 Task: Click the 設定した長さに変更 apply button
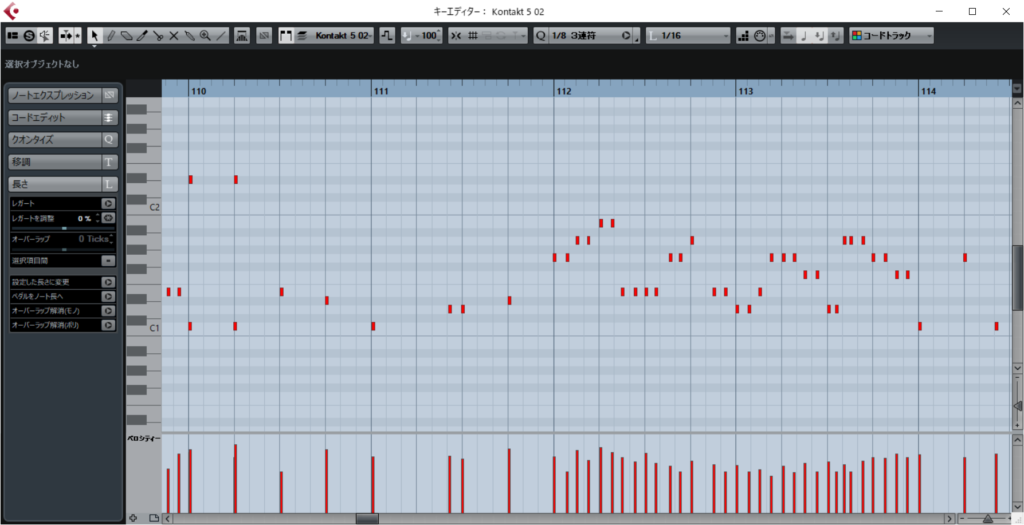(x=108, y=282)
